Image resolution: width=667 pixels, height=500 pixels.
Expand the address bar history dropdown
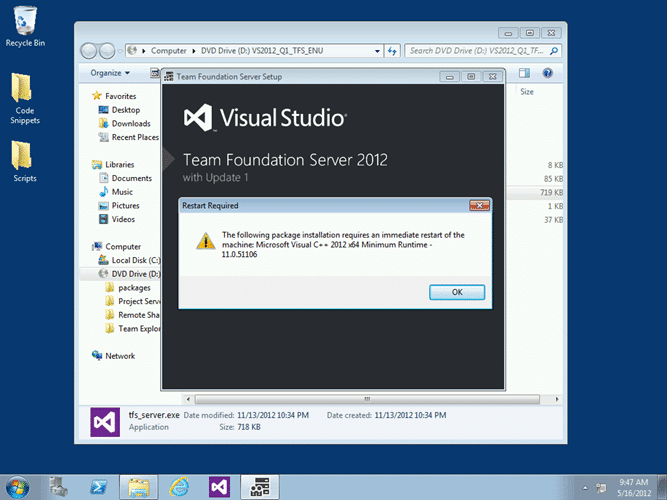point(377,51)
